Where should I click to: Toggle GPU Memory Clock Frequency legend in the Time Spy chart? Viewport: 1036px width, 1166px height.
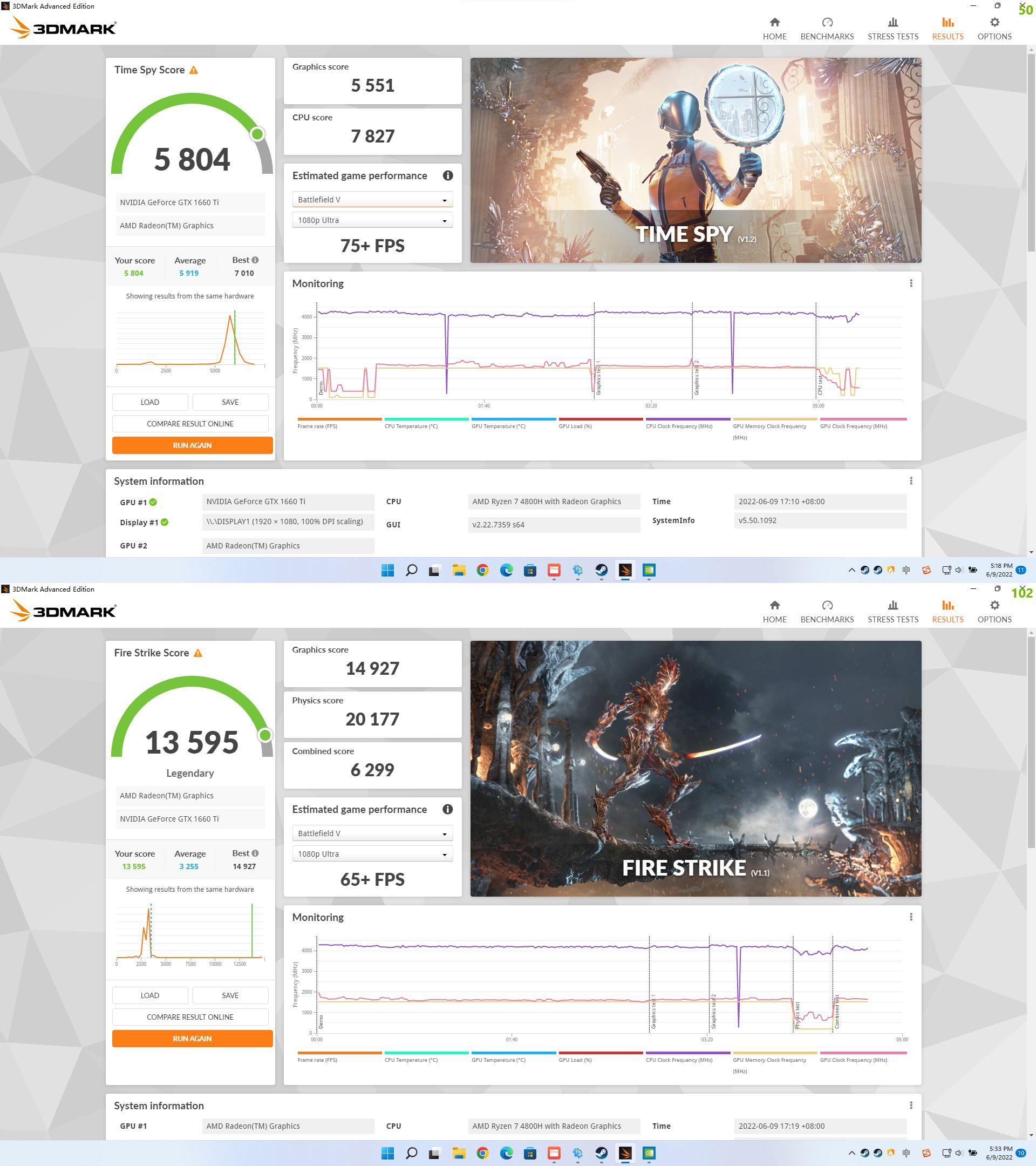tap(775, 429)
